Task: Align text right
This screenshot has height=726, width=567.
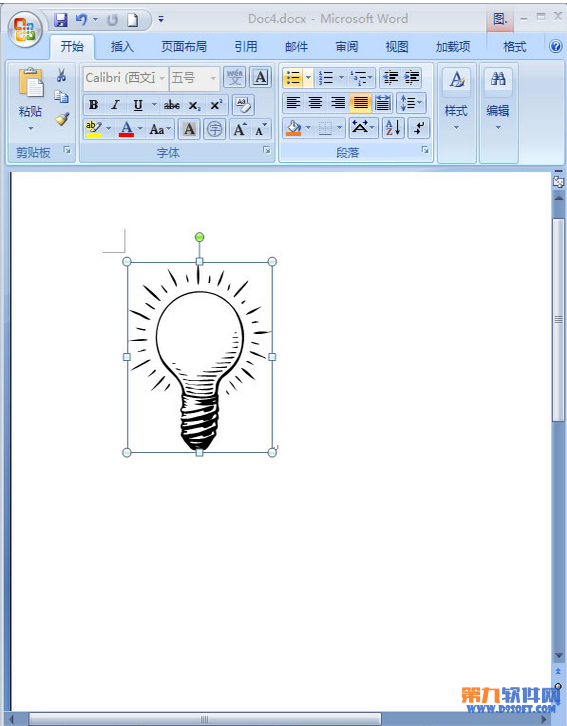Action: coord(338,103)
